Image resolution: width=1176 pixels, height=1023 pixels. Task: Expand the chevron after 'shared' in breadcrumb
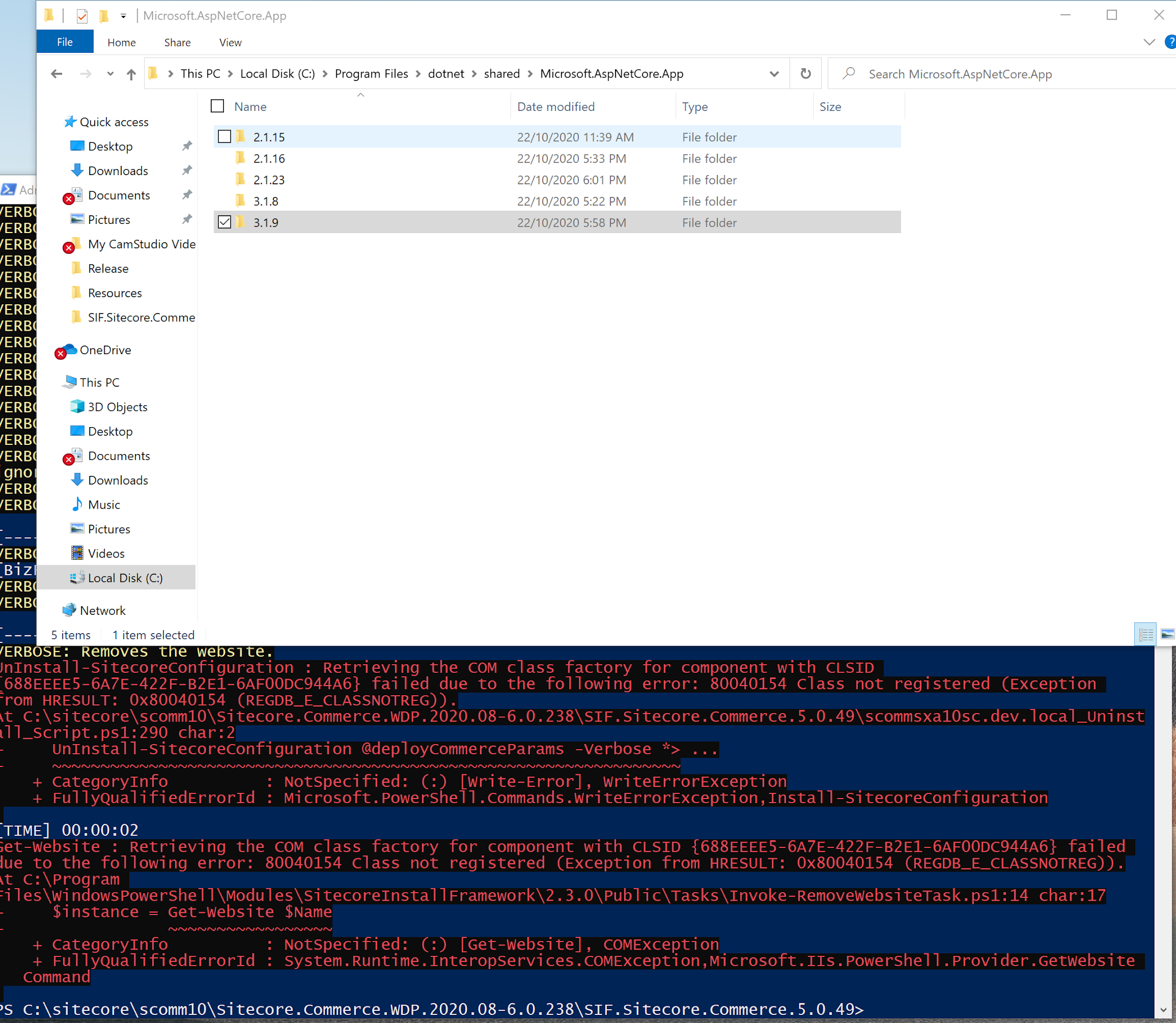point(530,74)
